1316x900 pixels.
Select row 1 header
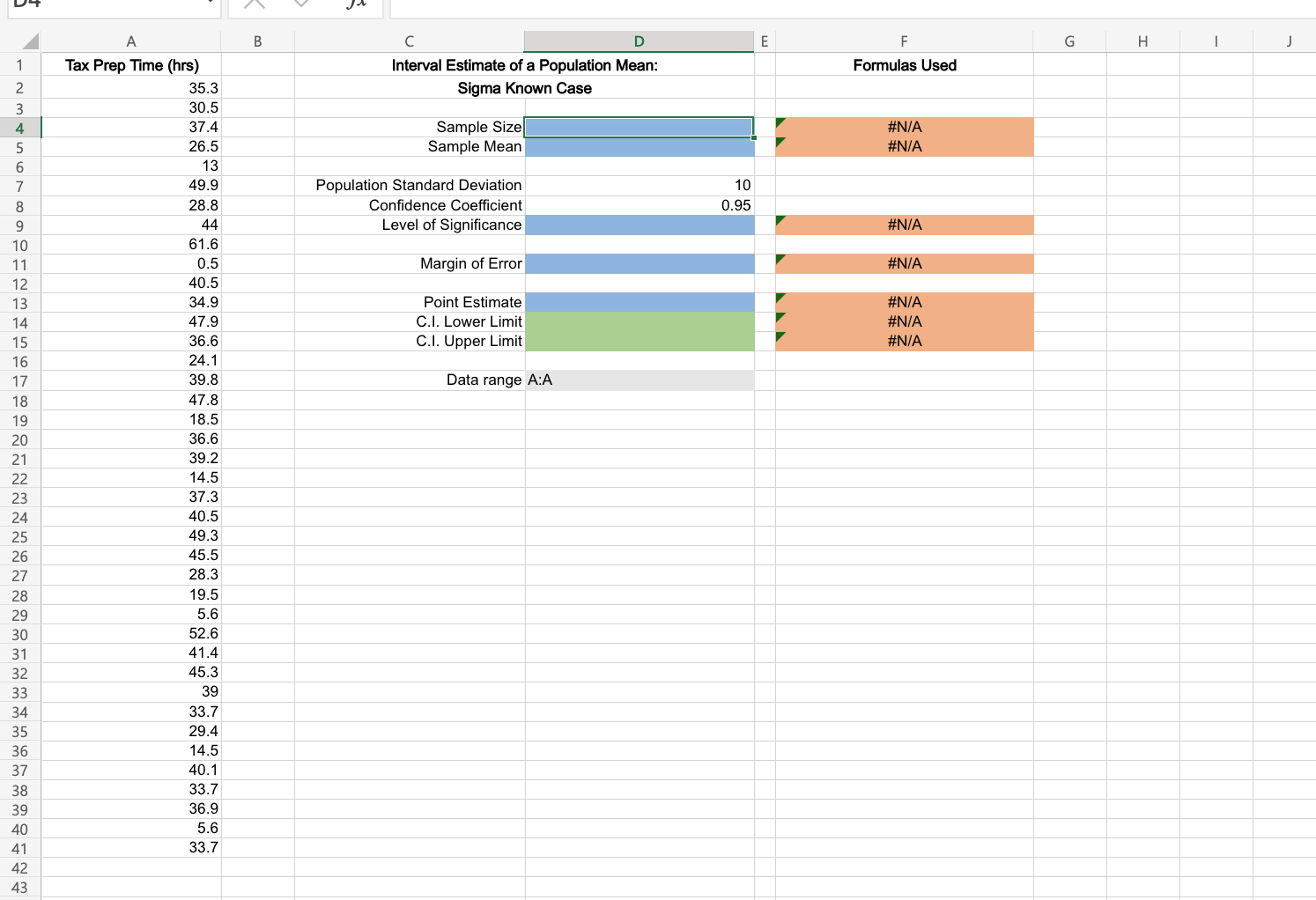point(20,65)
